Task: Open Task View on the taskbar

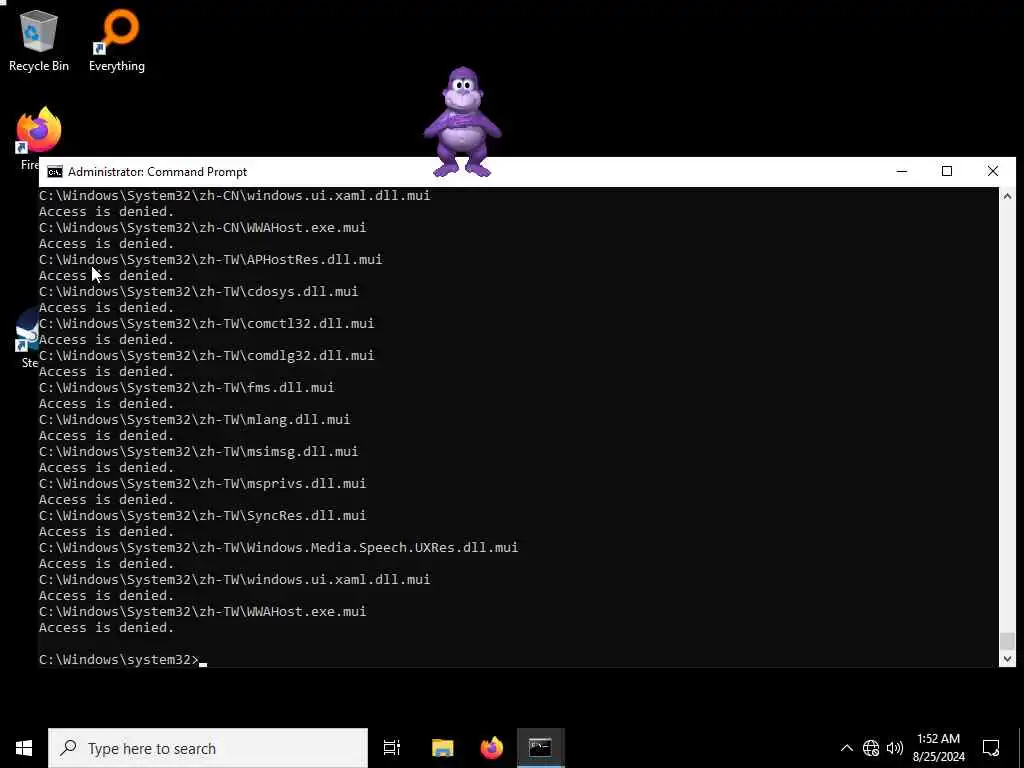Action: [392, 748]
